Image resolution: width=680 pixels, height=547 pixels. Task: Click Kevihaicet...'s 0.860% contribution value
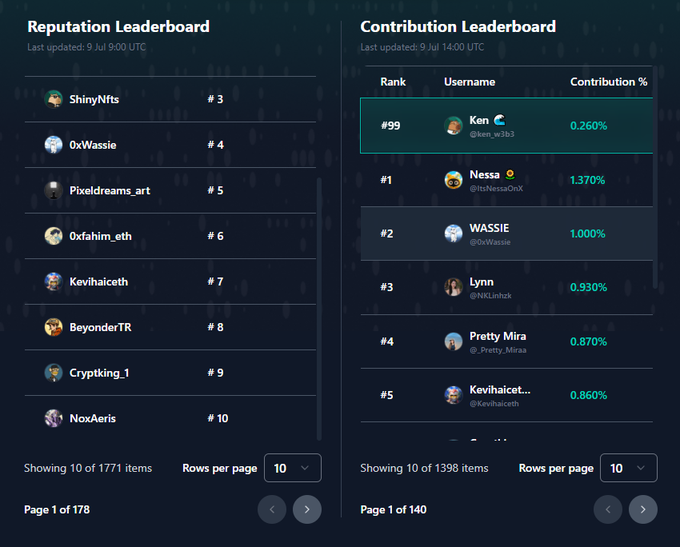coord(588,395)
